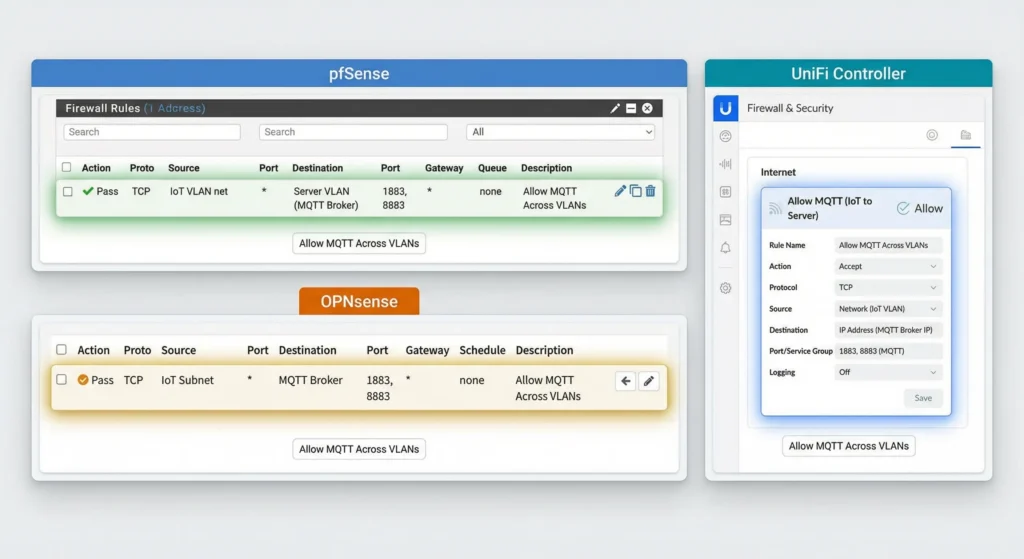Click 'Allow MQTT (IoT to Server)' card title

(x=829, y=208)
